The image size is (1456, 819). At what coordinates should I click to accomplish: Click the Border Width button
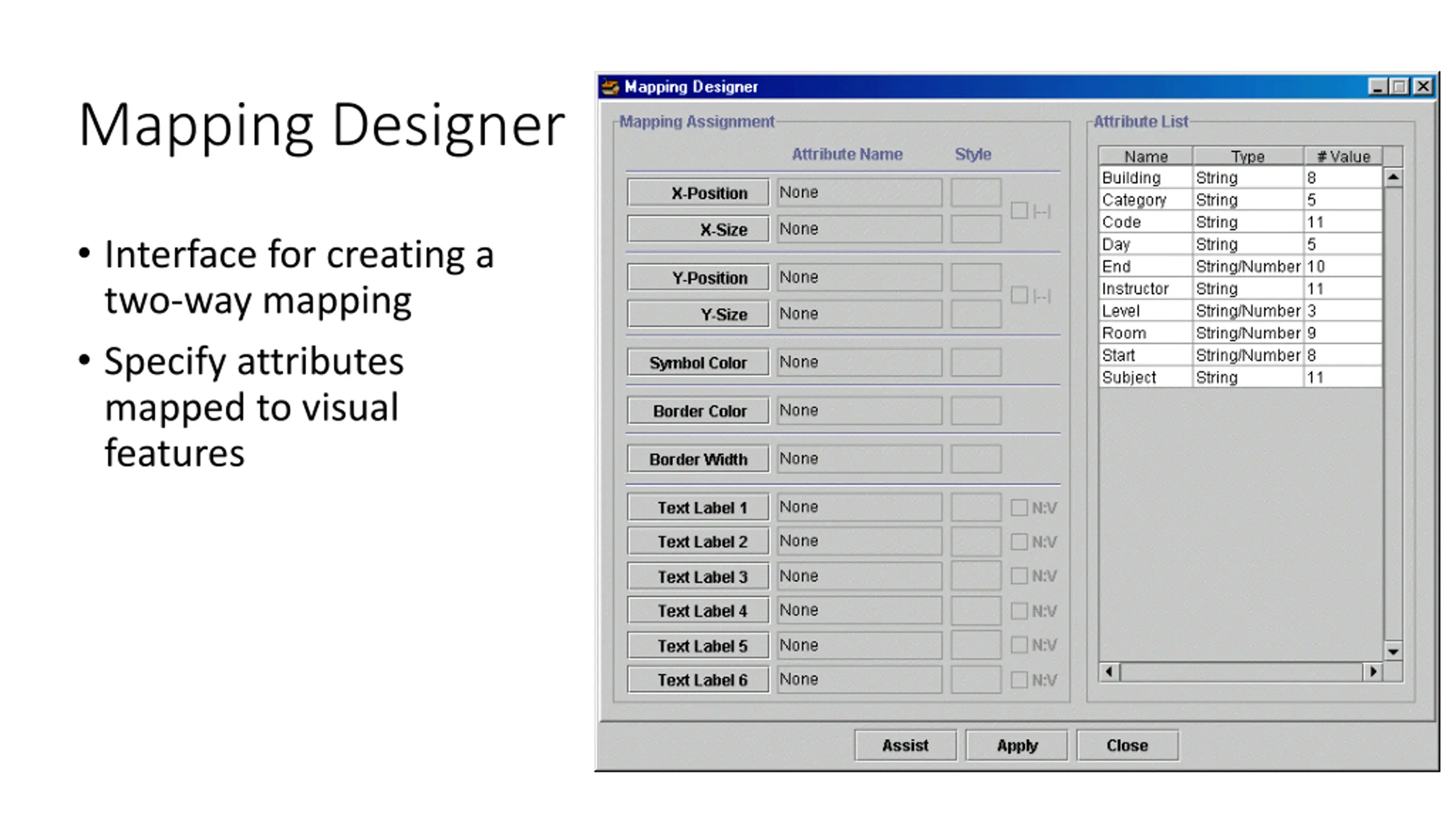coord(698,459)
